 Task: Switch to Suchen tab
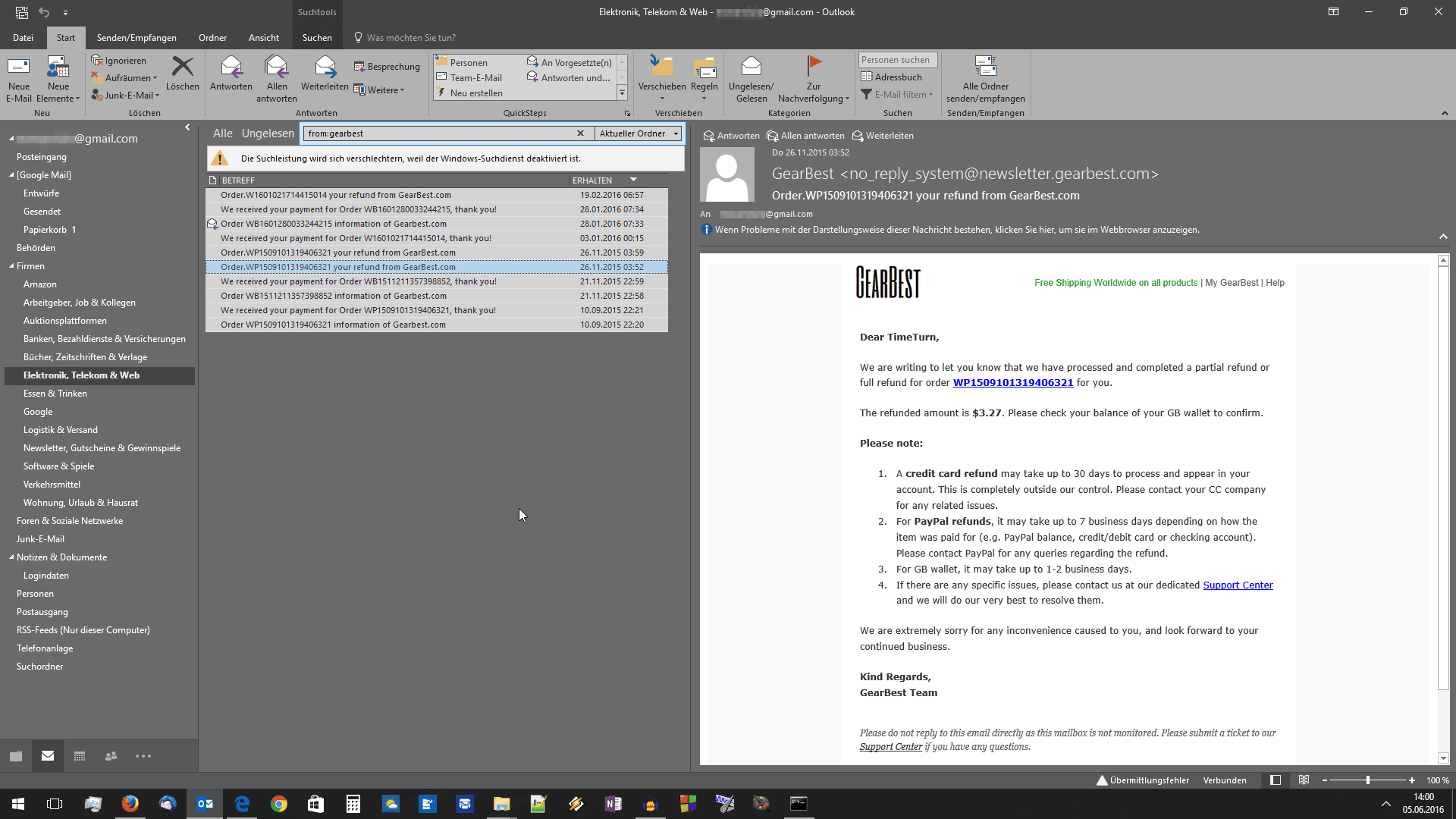tap(317, 37)
